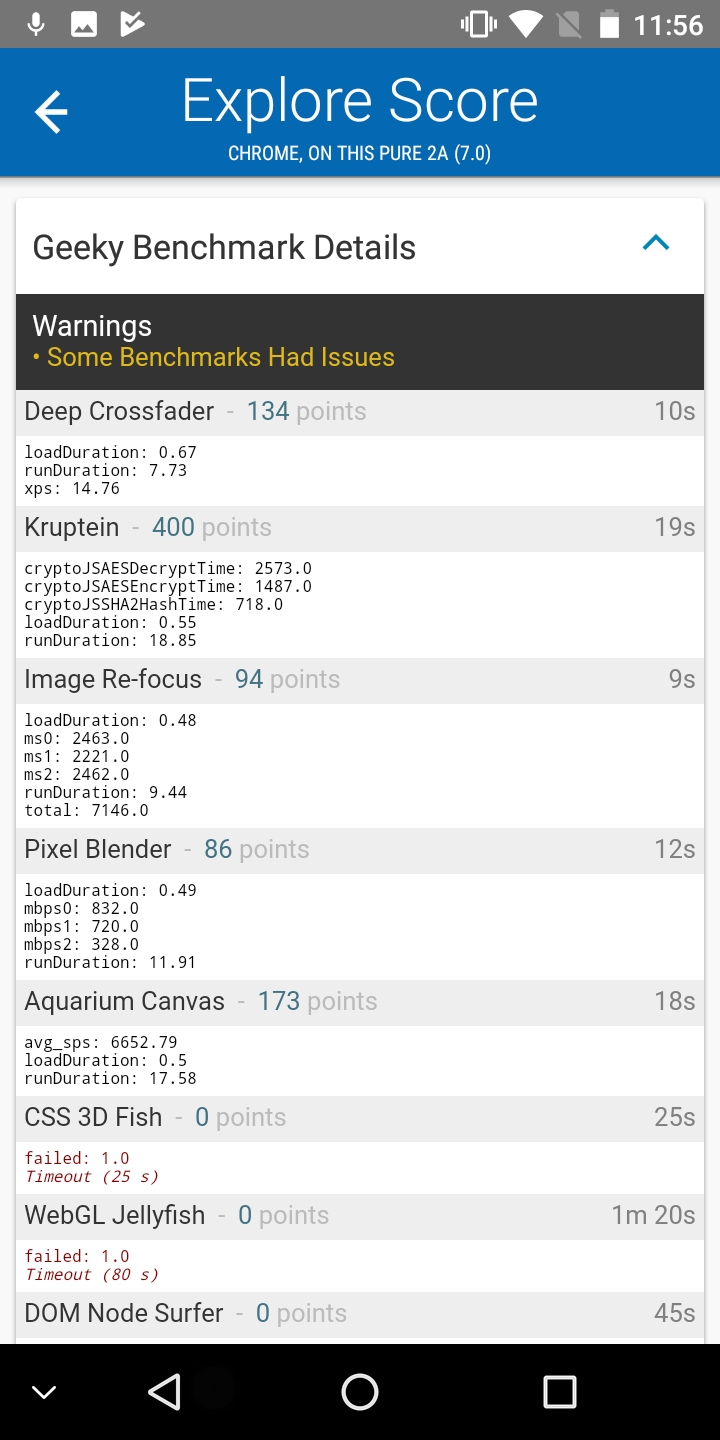Screen dimensions: 720x1440
Task: Tap the image notification icon
Action: (84, 24)
